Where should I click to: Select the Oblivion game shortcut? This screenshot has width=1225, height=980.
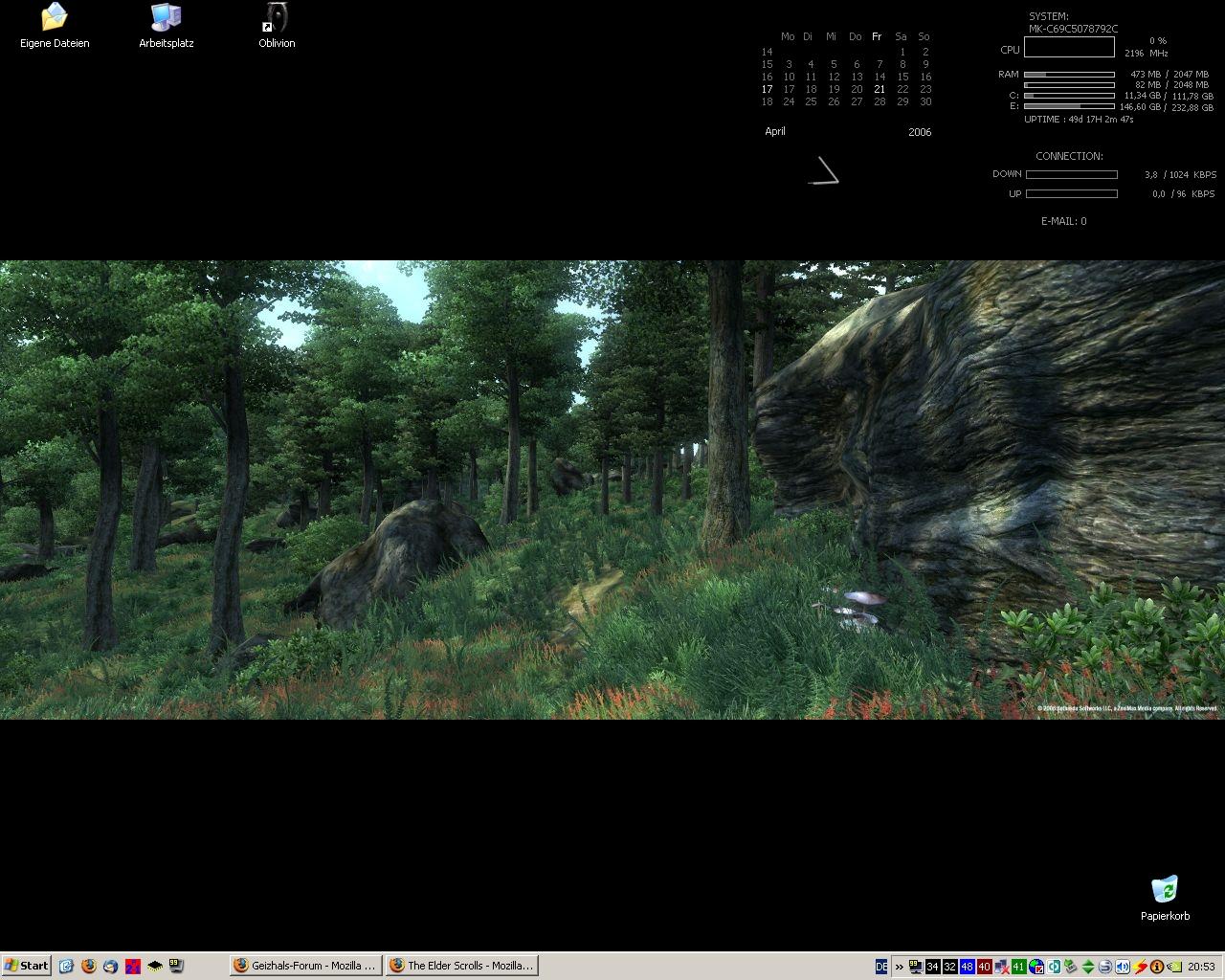277,26
